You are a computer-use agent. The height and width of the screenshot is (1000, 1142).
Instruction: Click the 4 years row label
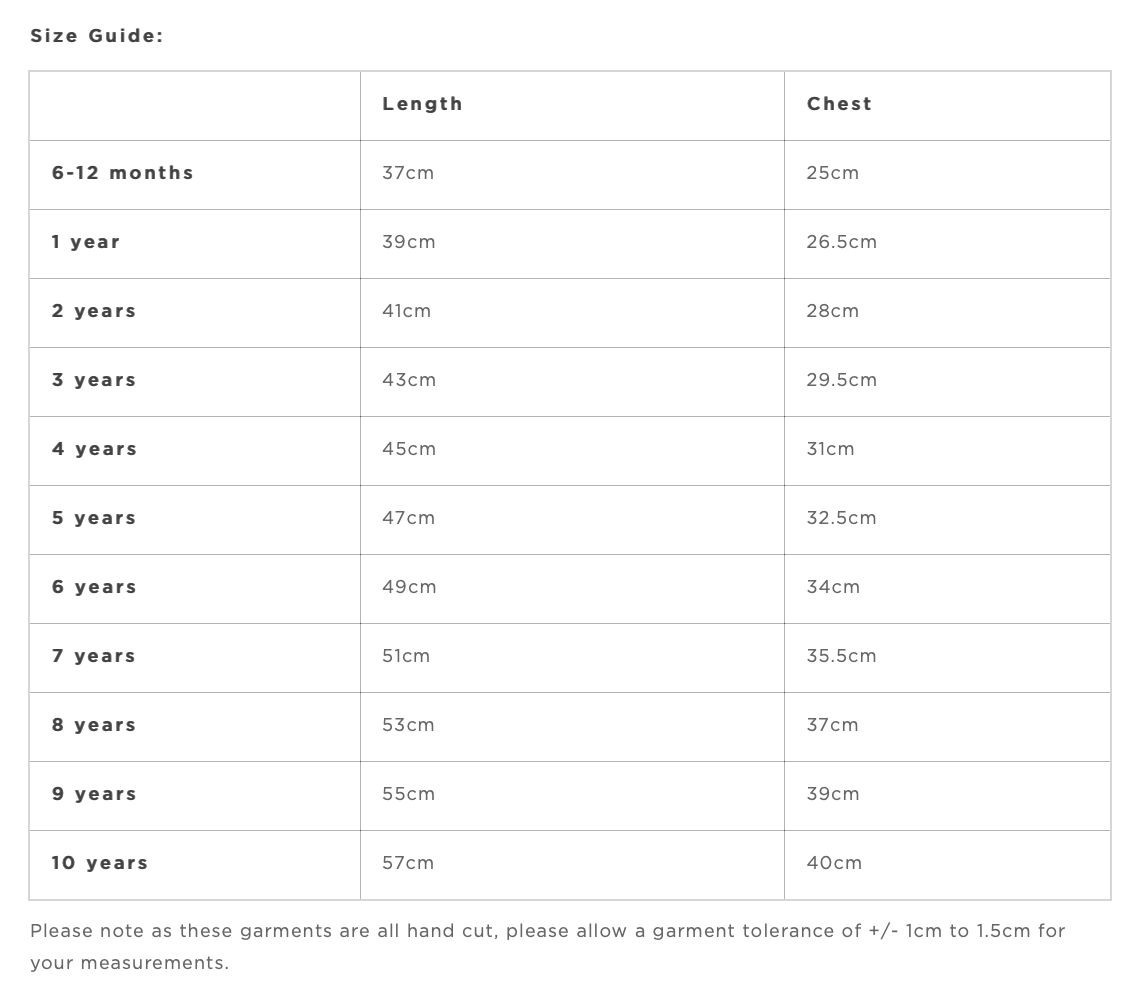tap(94, 449)
